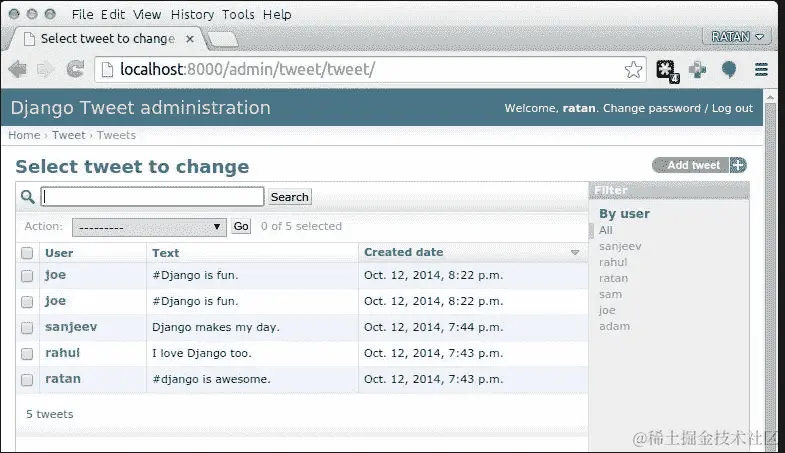Check the rahul tweet row
The image size is (785, 453).
click(x=27, y=354)
